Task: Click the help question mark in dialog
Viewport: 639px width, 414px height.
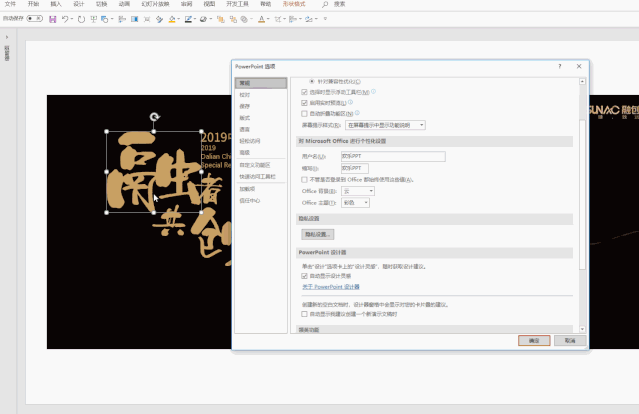Action: 560,66
